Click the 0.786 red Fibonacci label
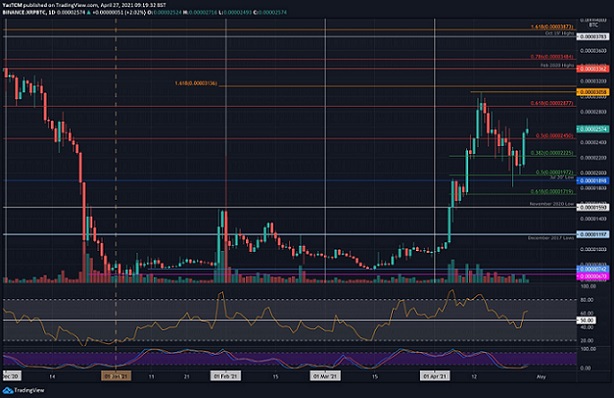Viewport: 614px width, 398px height. click(x=552, y=57)
